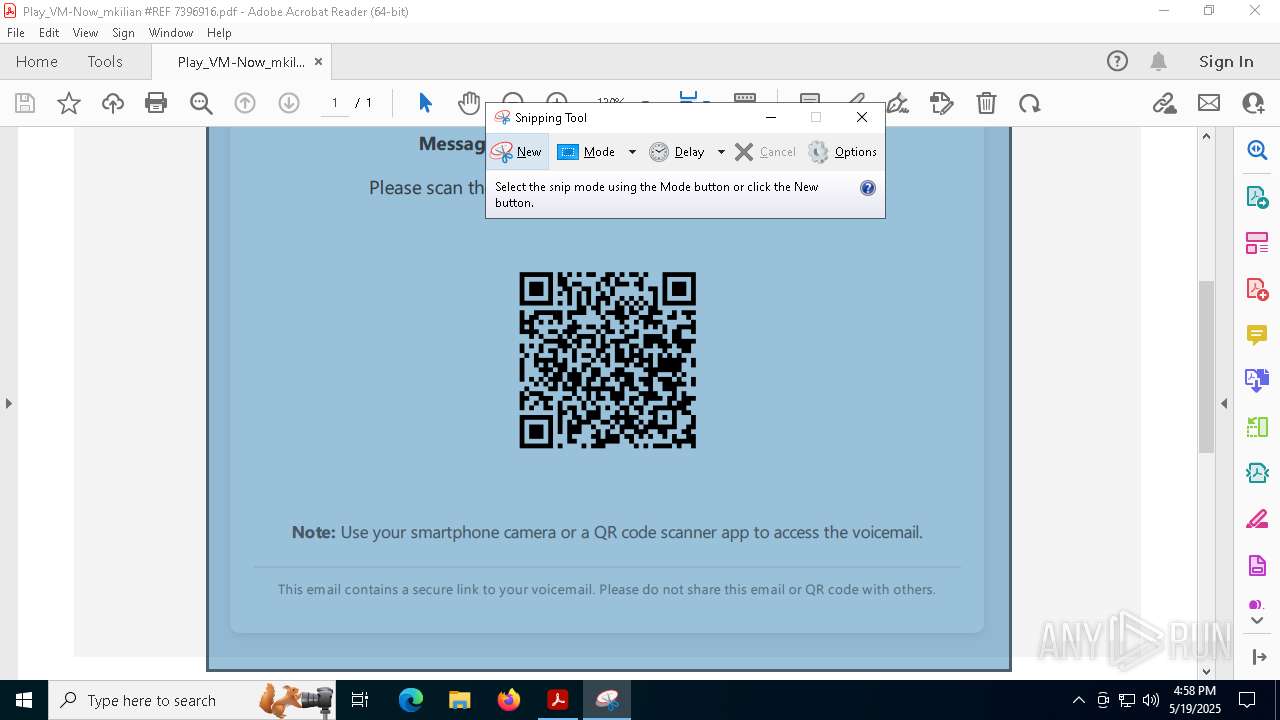Expand left navigation pane arrow
This screenshot has height=720, width=1280.
coord(8,403)
